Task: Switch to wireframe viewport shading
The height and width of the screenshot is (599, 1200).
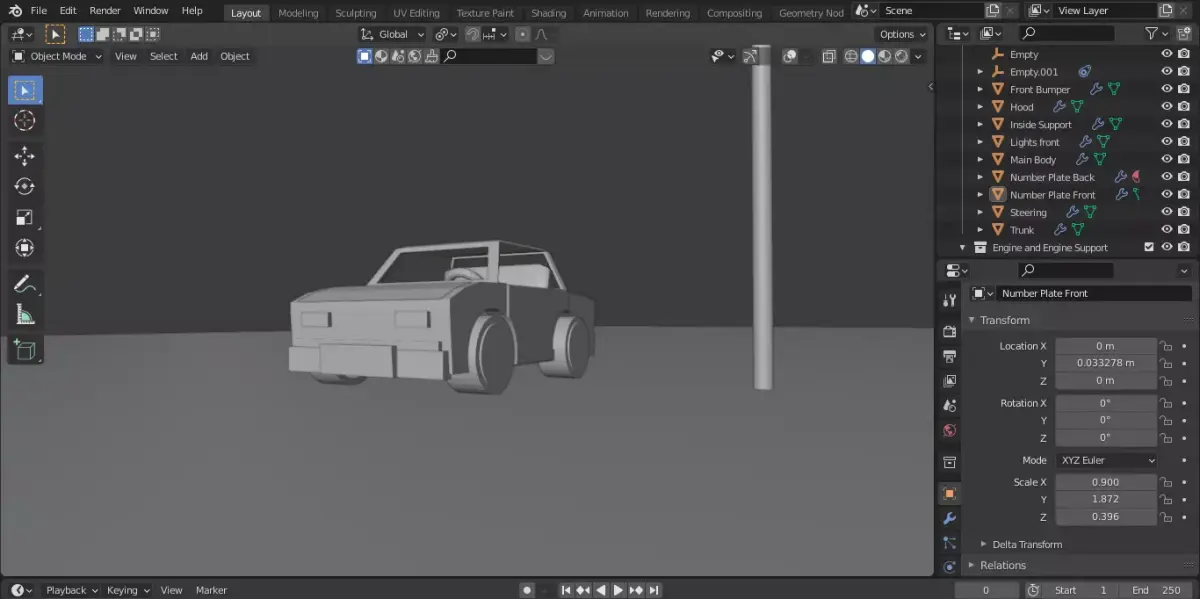Action: [851, 56]
